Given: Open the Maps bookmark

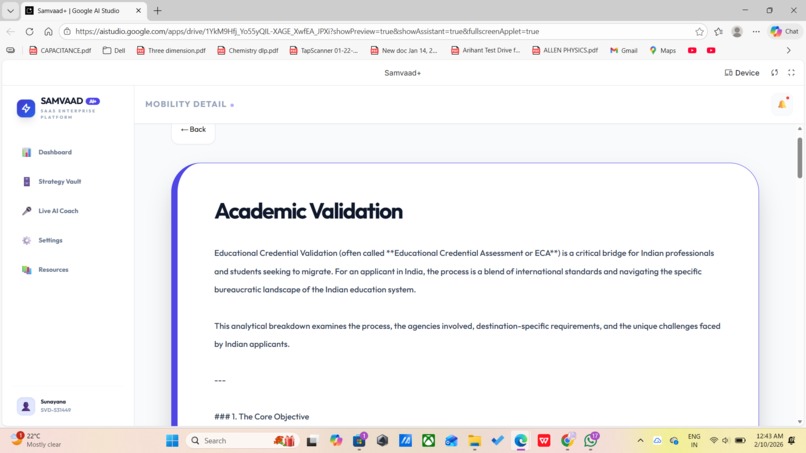Looking at the screenshot, I should coord(662,50).
